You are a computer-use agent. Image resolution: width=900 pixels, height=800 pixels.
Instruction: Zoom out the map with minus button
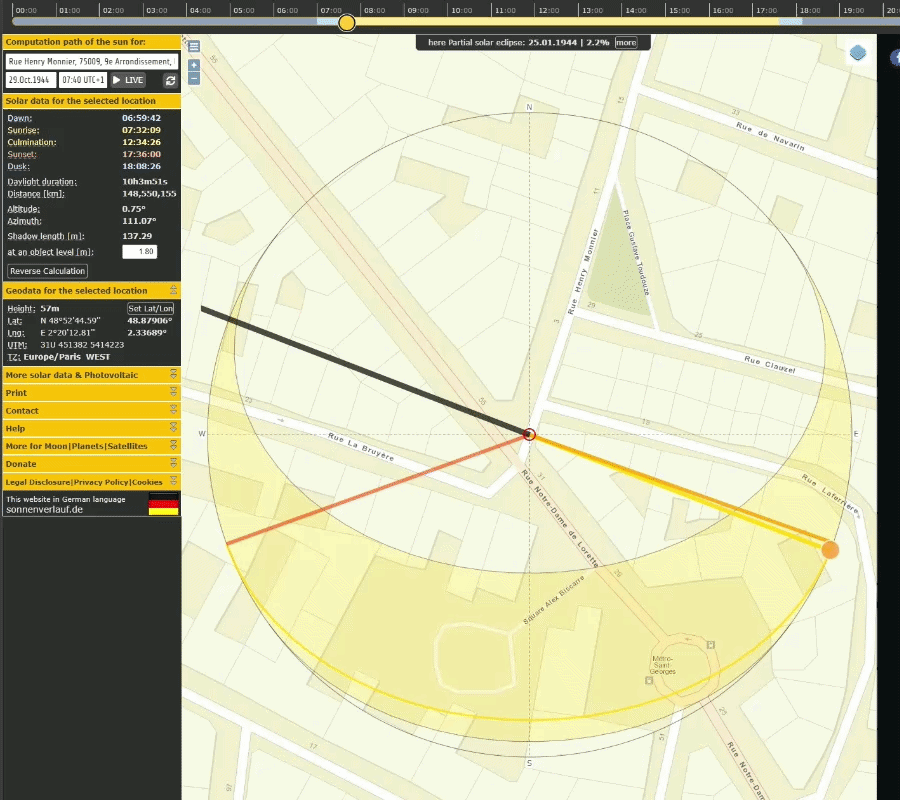(194, 79)
